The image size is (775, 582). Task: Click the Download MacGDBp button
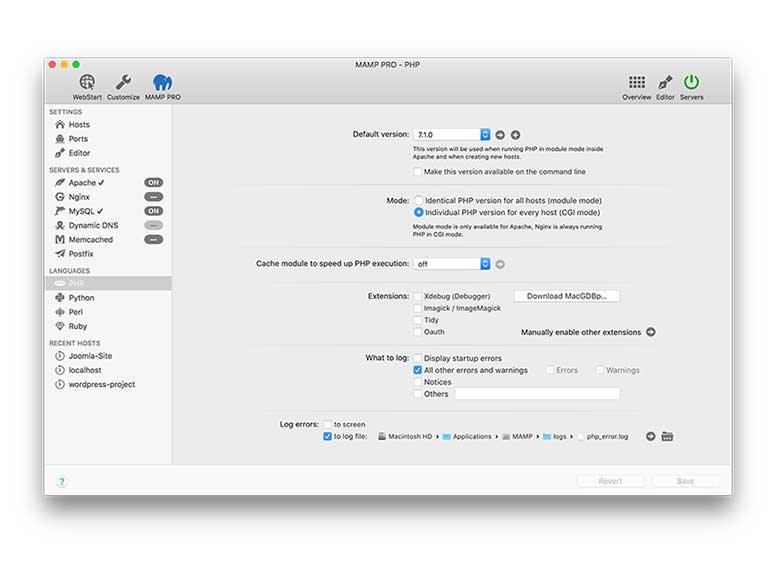pos(567,296)
